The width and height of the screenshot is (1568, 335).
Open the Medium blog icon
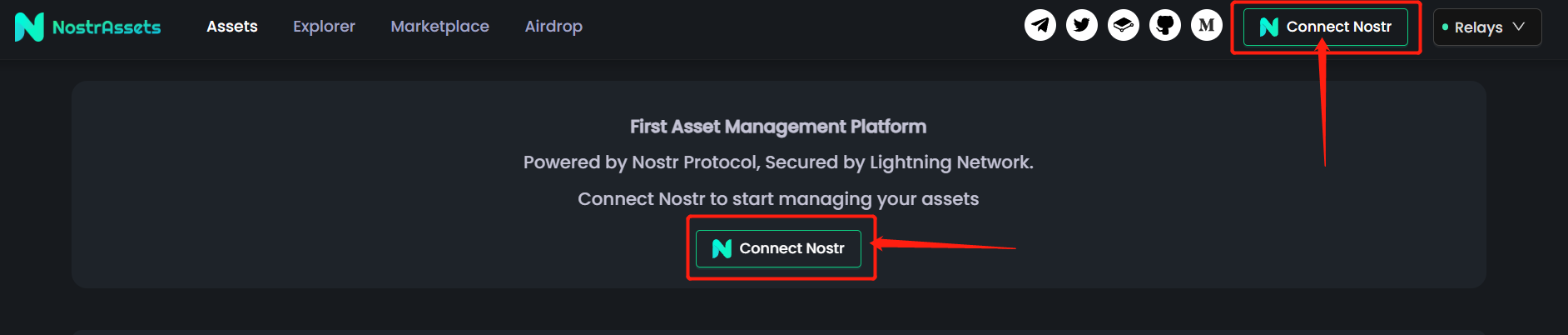coord(1206,25)
